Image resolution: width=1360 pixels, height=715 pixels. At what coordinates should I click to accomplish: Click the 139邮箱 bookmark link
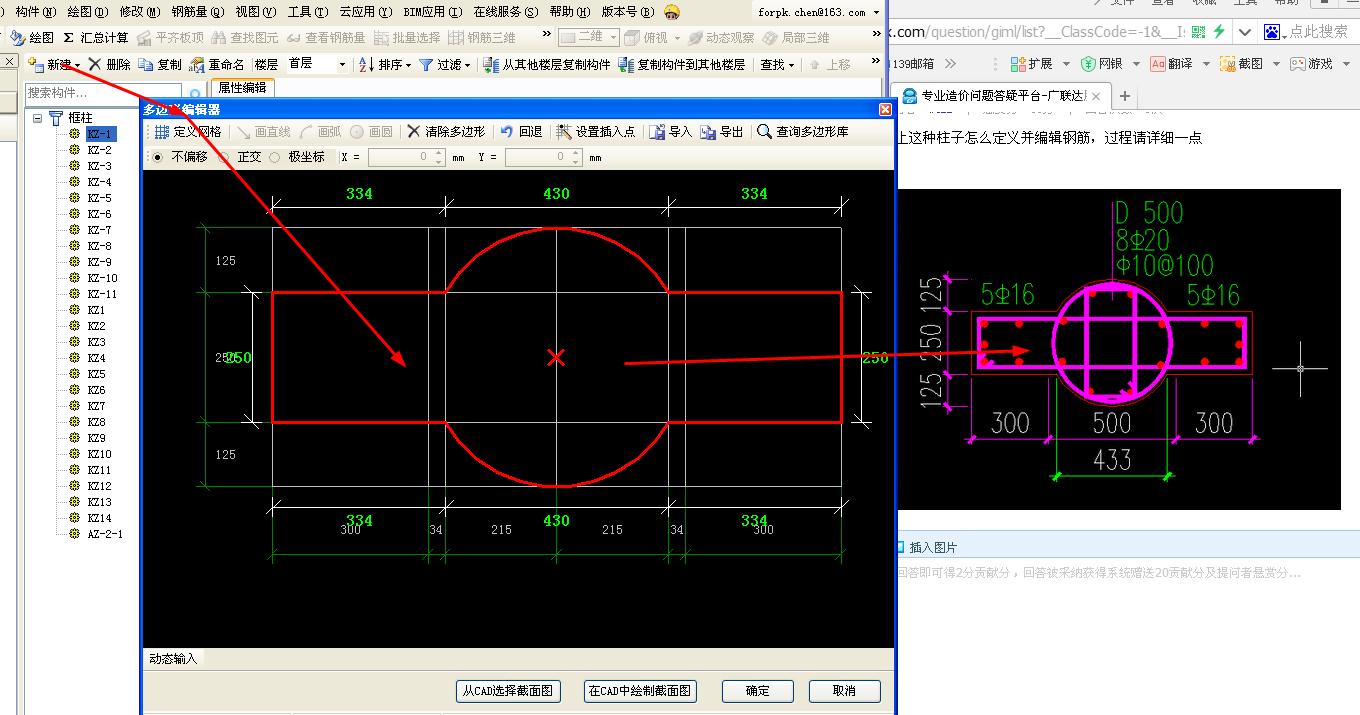[911, 63]
